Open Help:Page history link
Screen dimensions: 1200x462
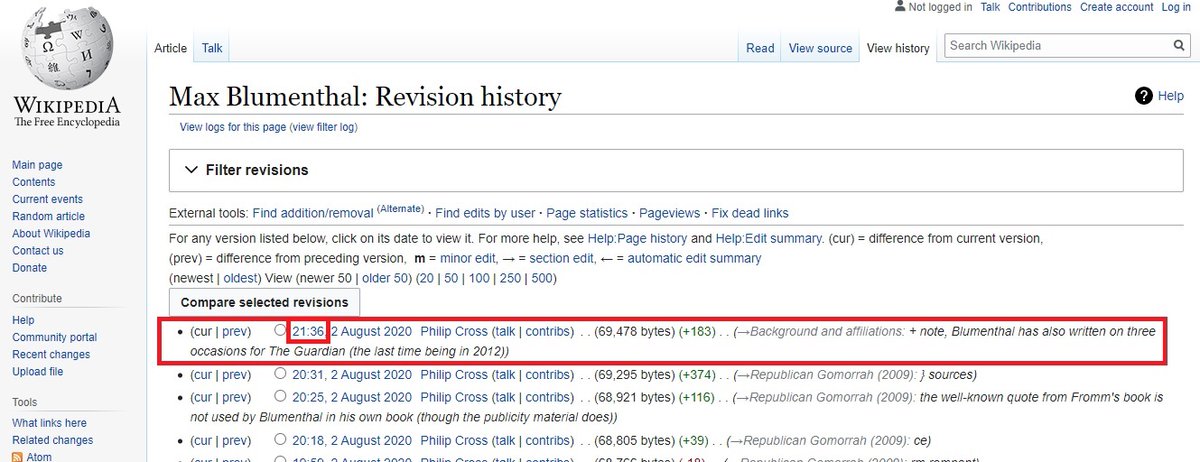click(x=640, y=239)
